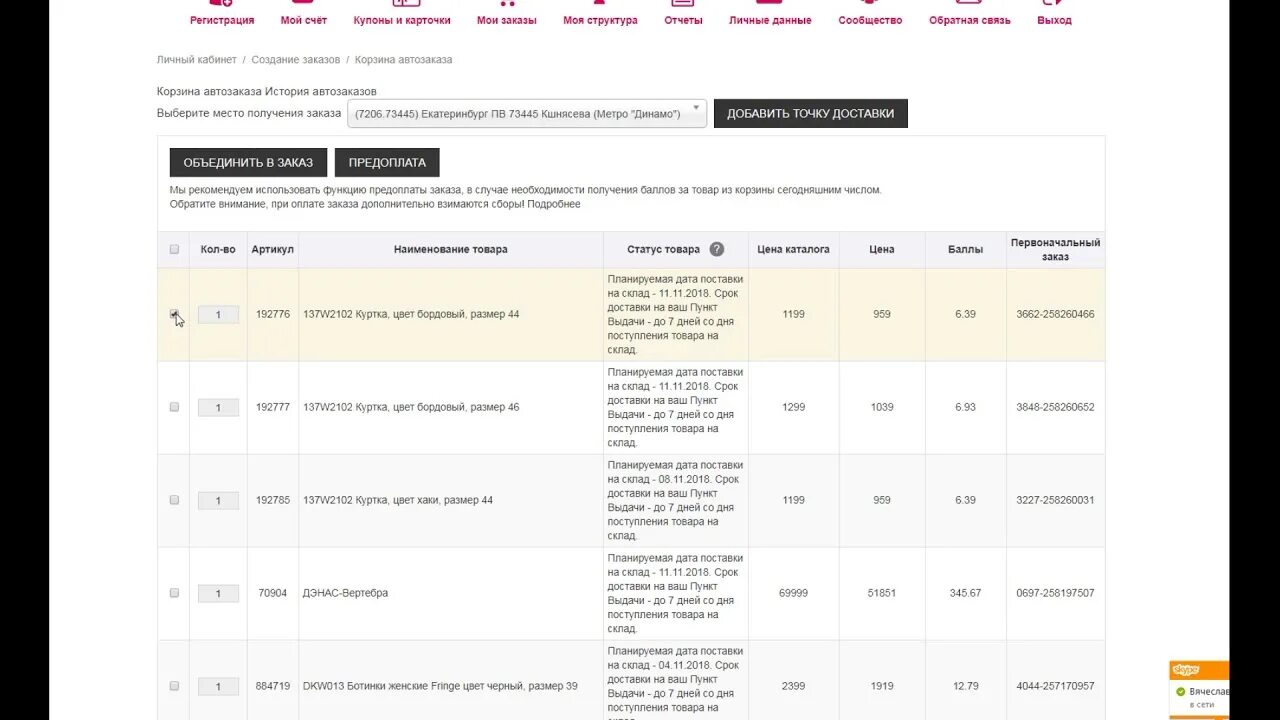Click the Кол-во column header
The height and width of the screenshot is (720, 1280).
(218, 249)
